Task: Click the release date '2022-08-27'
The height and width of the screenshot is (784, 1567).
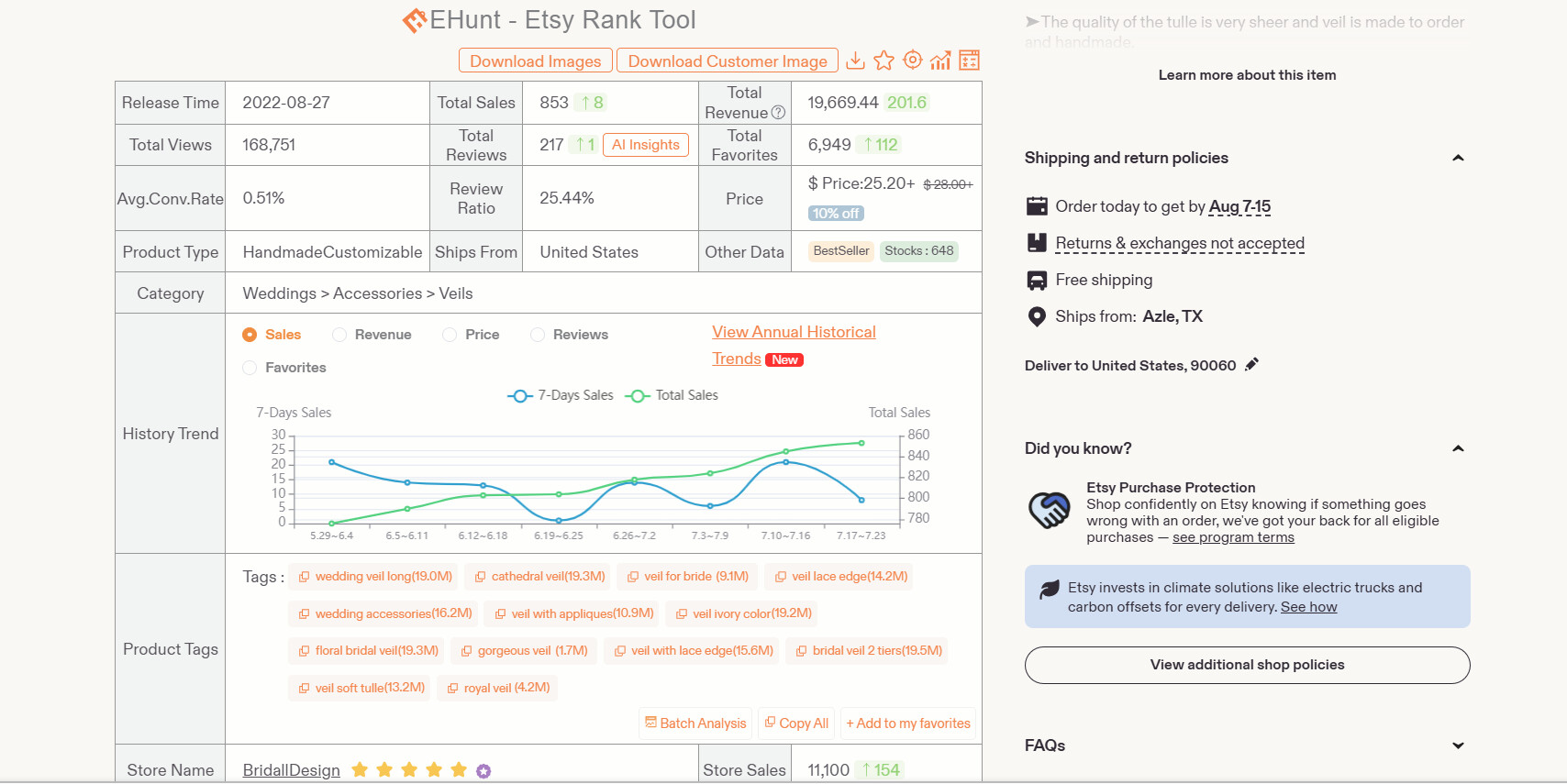Action: 286,103
